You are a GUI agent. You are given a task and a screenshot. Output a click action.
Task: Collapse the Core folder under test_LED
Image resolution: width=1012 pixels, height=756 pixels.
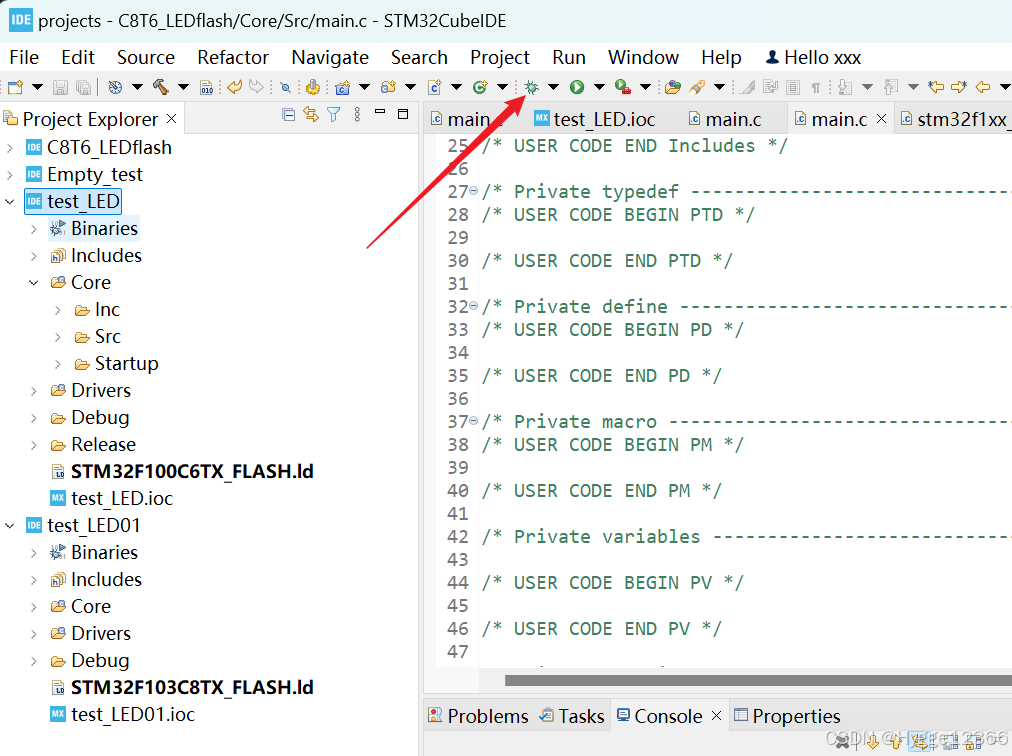point(34,283)
